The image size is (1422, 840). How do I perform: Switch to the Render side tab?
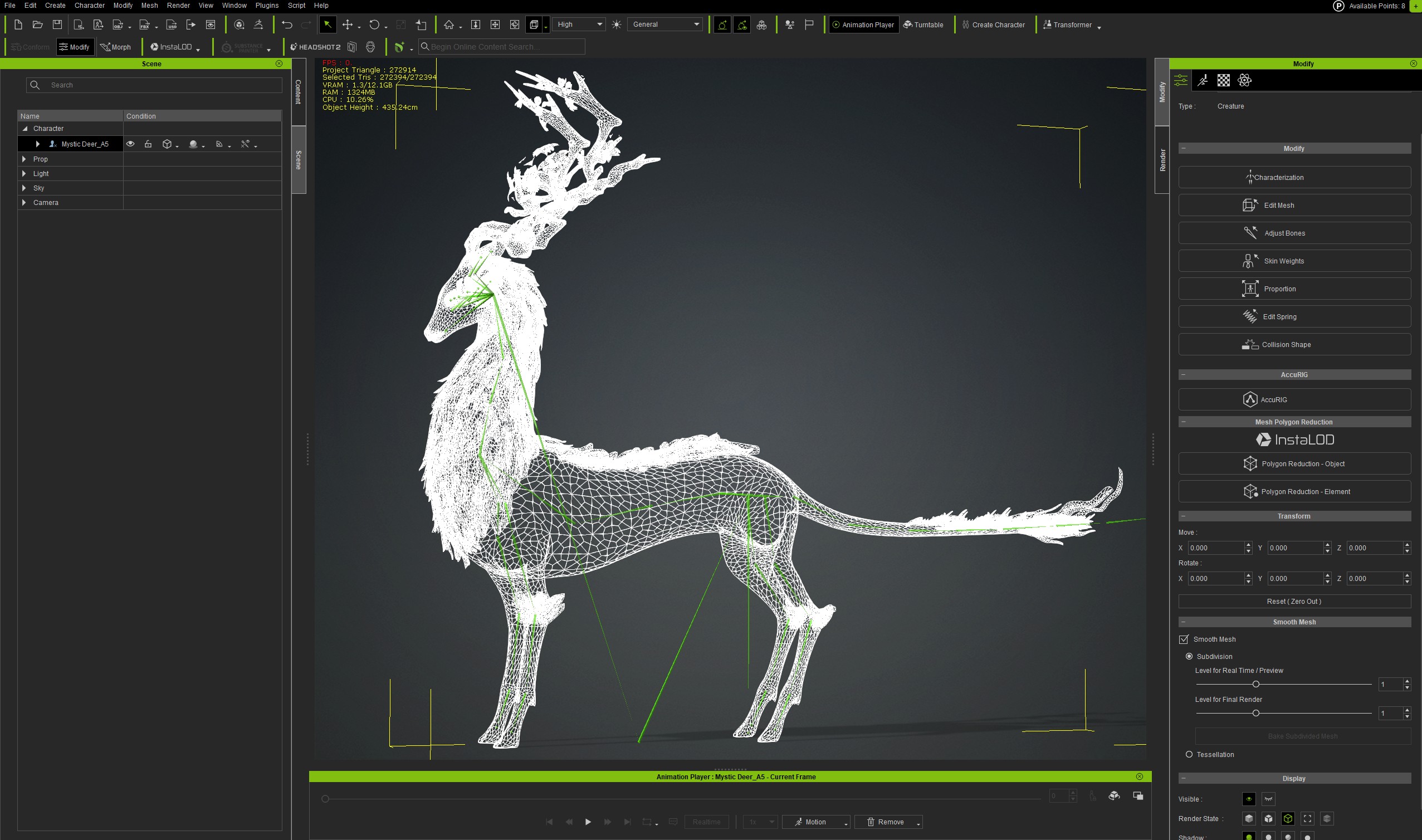coord(1162,160)
